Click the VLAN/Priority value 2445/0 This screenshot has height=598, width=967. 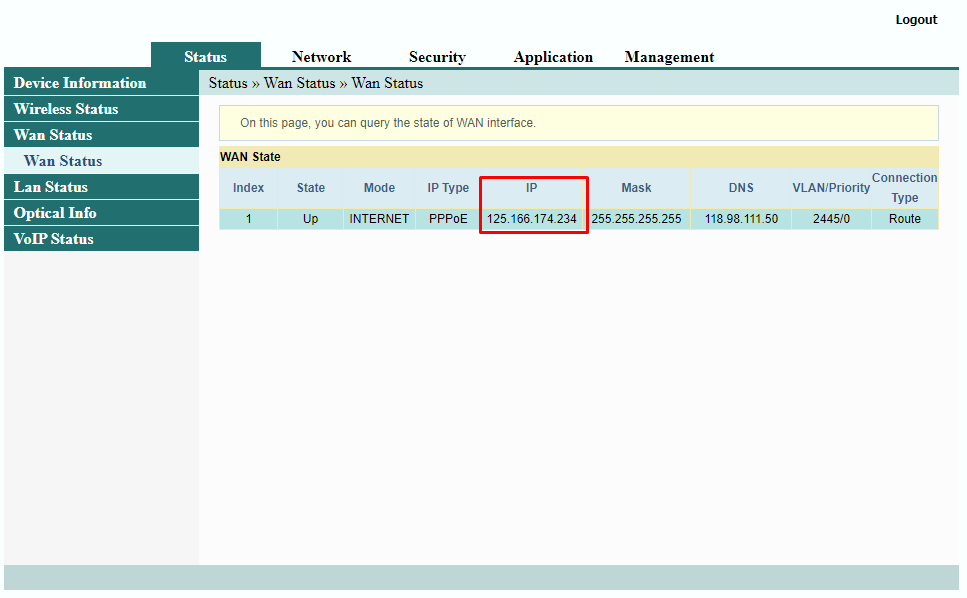[831, 219]
